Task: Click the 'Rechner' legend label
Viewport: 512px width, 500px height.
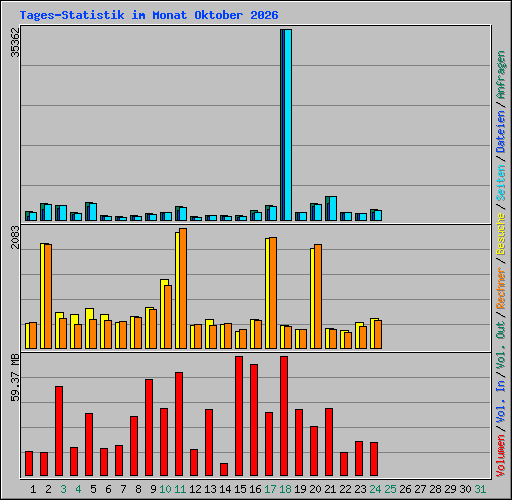Action: pyautogui.click(x=501, y=288)
